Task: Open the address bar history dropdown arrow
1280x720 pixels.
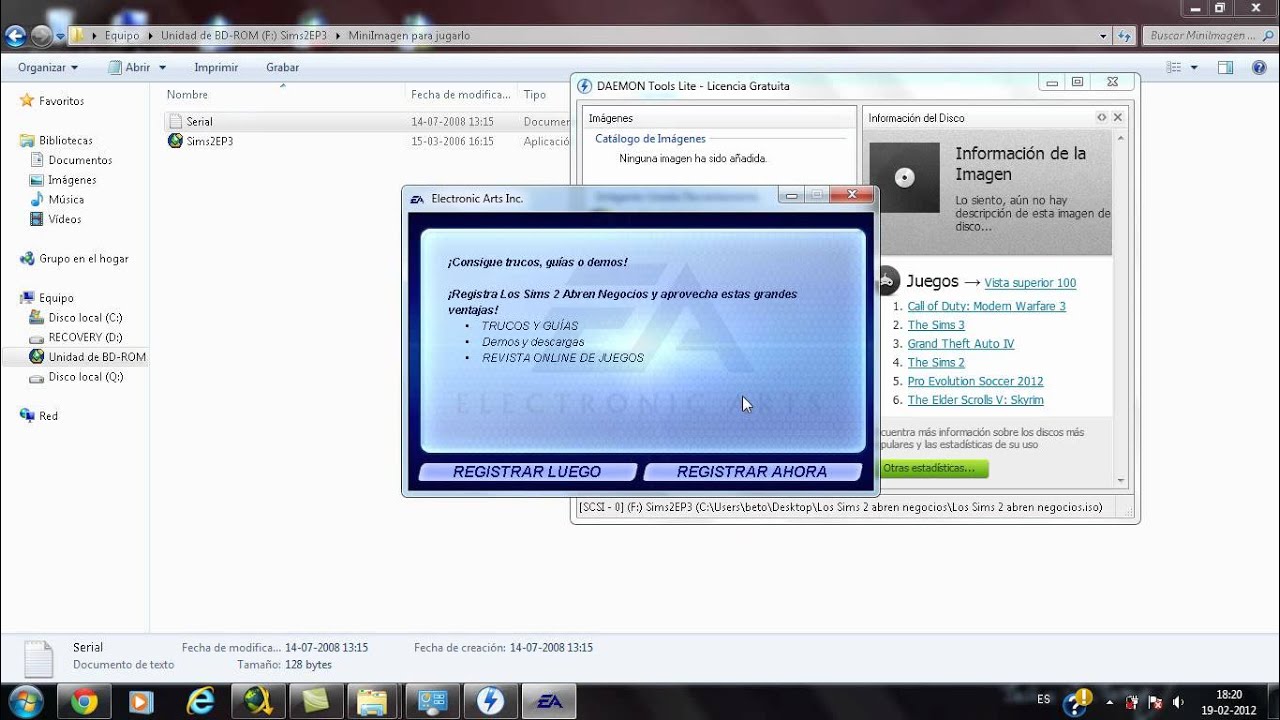Action: pyautogui.click(x=1103, y=36)
